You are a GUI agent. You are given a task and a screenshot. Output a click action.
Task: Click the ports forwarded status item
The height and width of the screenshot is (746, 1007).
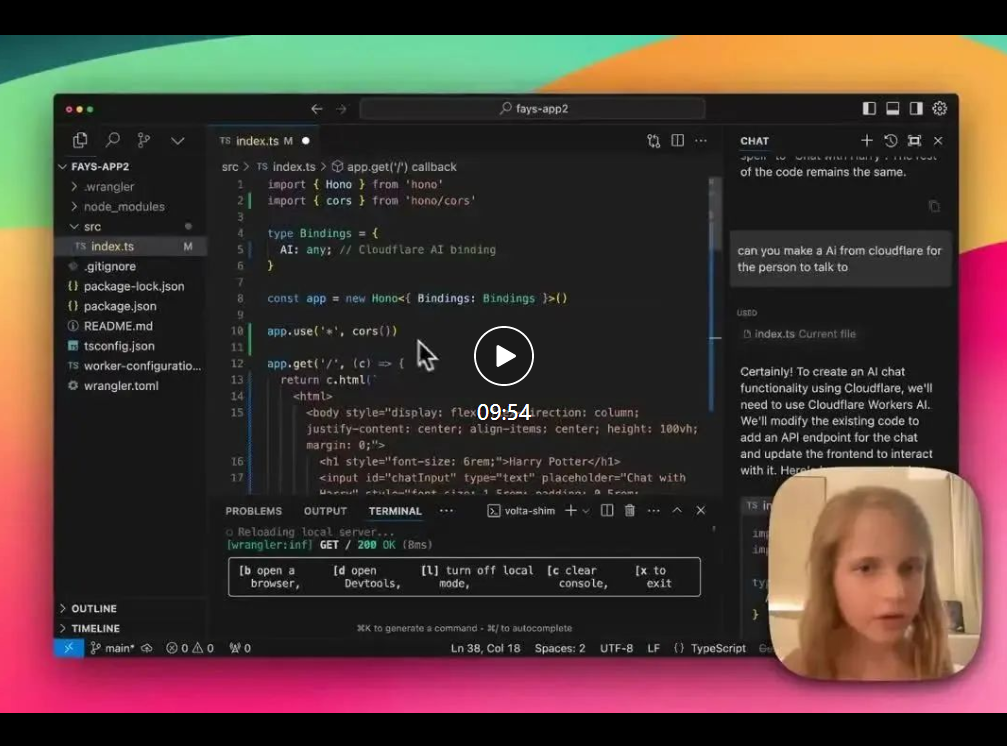240,648
